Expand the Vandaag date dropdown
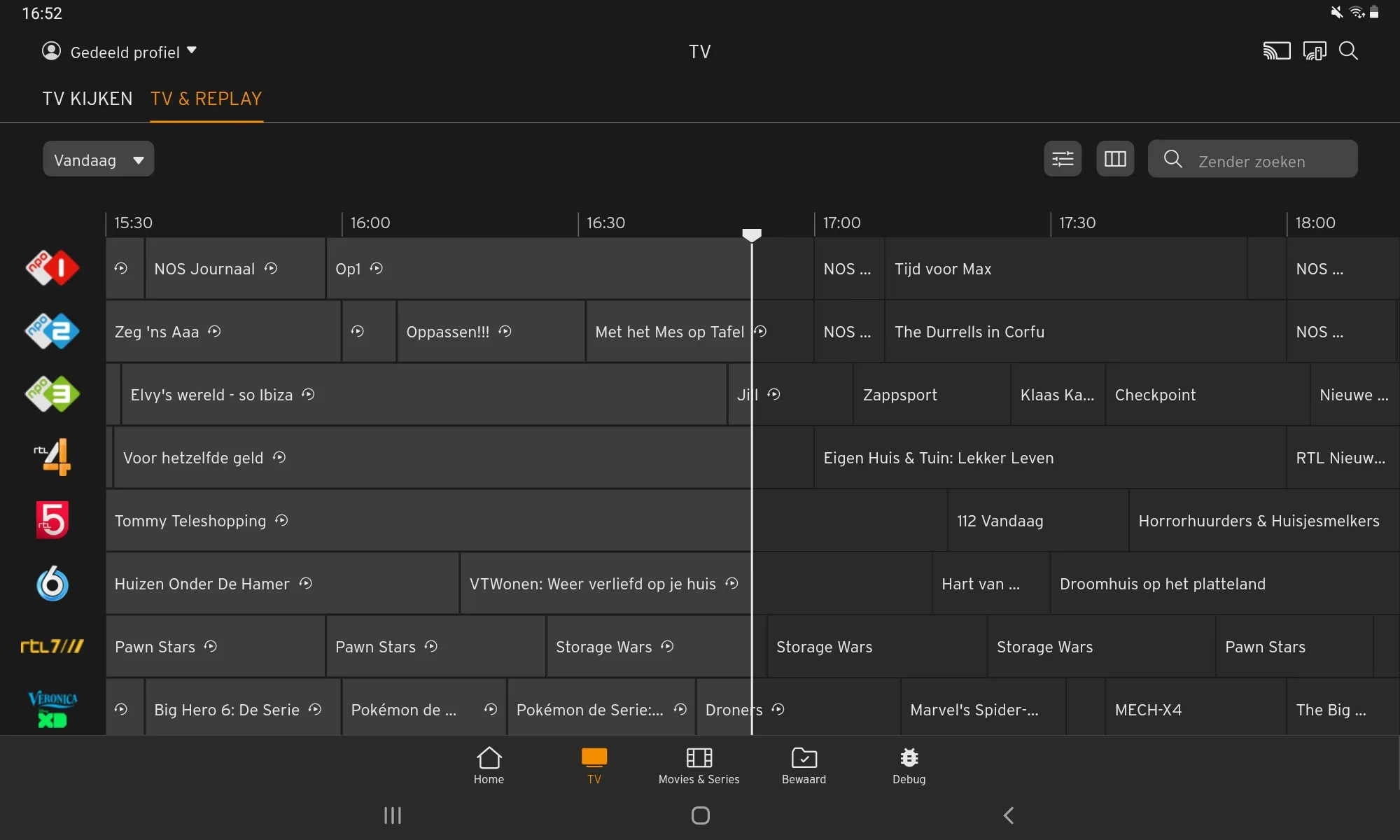This screenshot has width=1400, height=840. coord(99,159)
